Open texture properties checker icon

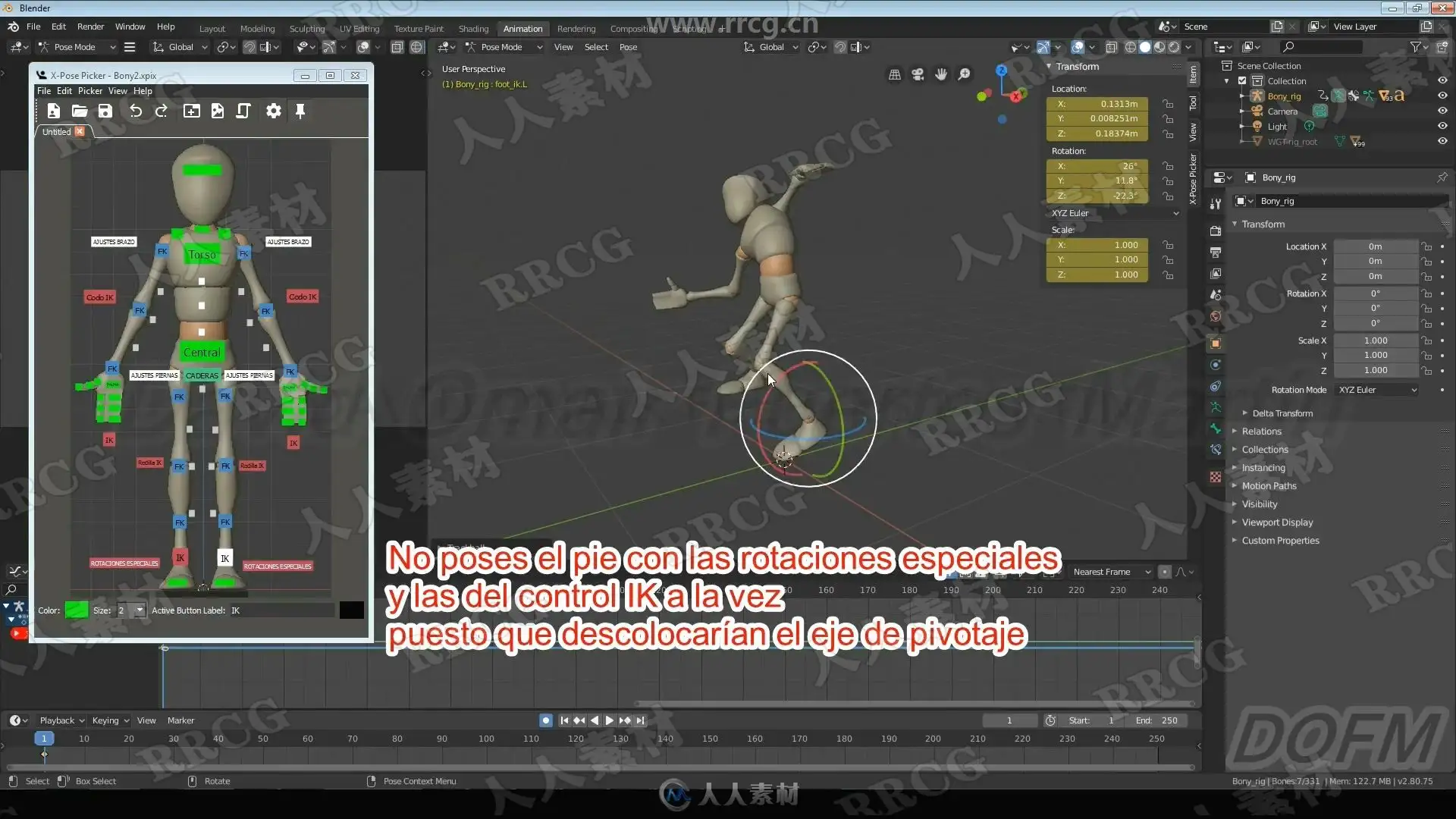tap(1216, 477)
